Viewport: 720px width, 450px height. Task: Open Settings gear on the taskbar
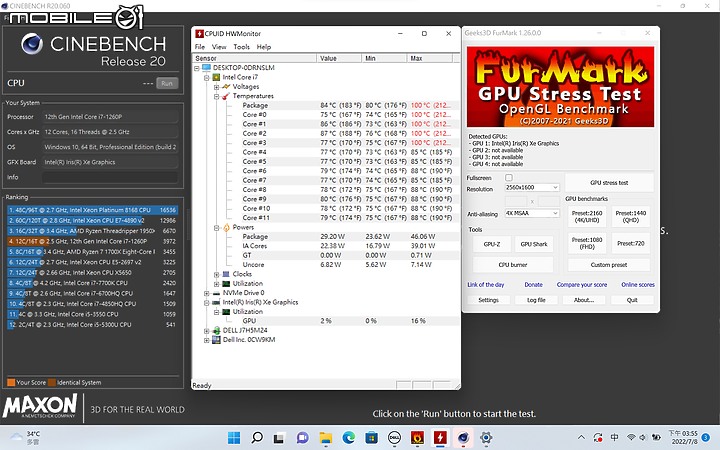(x=486, y=438)
